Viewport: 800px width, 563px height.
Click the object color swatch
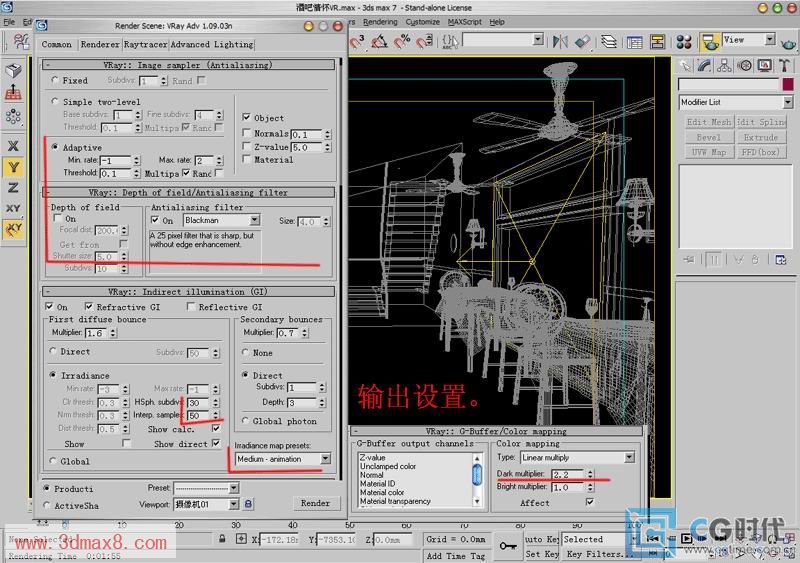coord(788,84)
